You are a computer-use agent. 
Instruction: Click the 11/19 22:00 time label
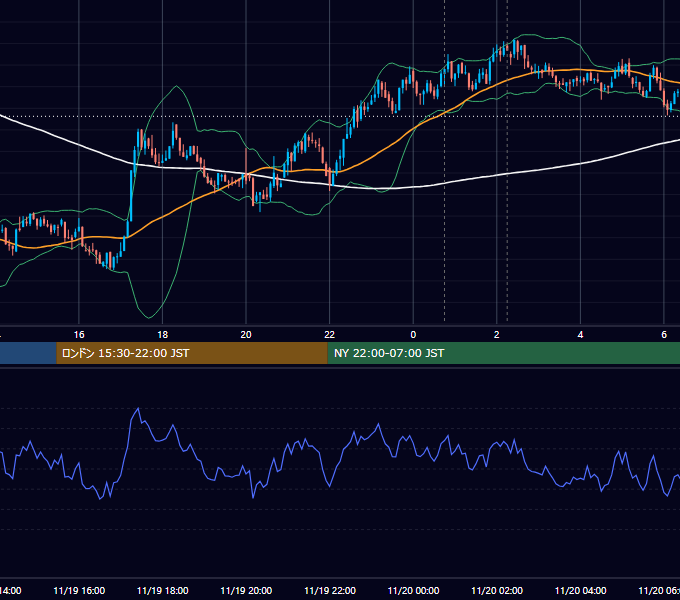[330, 590]
